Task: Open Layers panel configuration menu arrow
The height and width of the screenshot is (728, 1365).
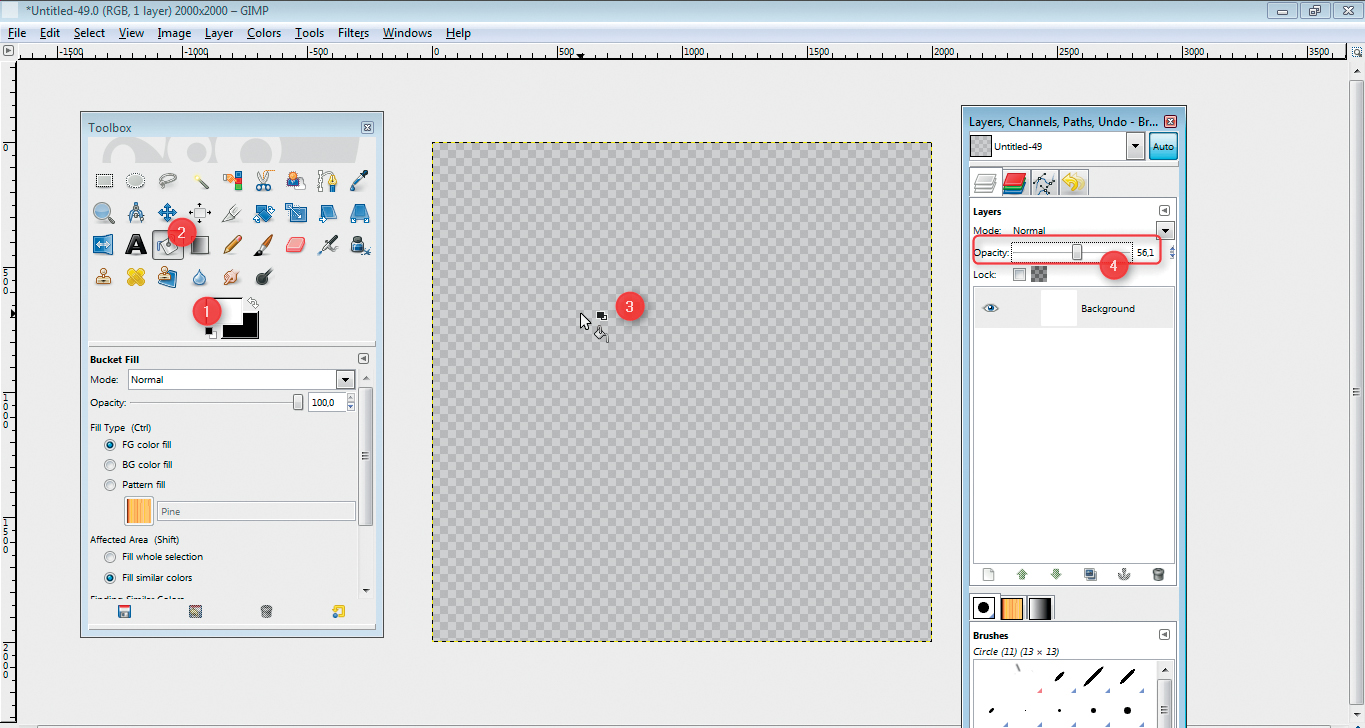Action: coord(1164,211)
